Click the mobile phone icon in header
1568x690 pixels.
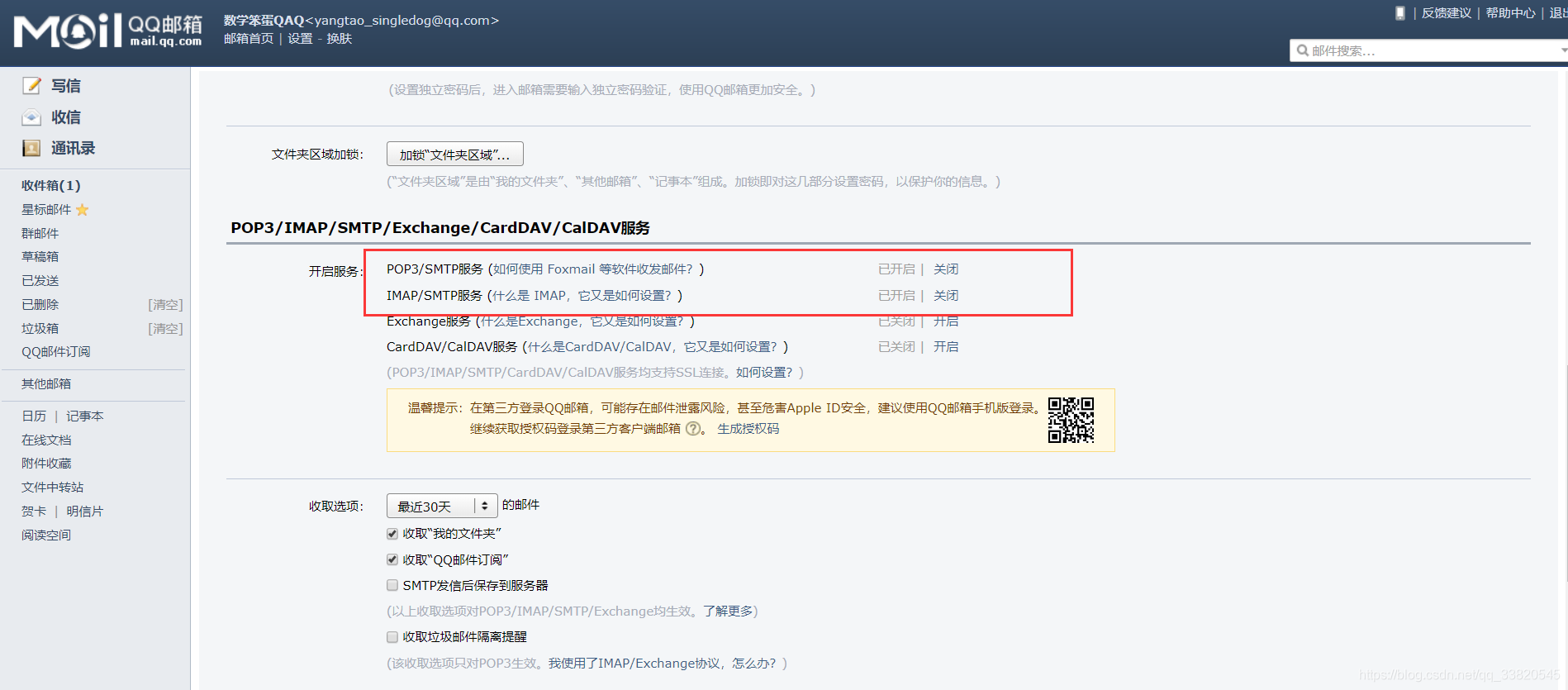(x=1400, y=13)
